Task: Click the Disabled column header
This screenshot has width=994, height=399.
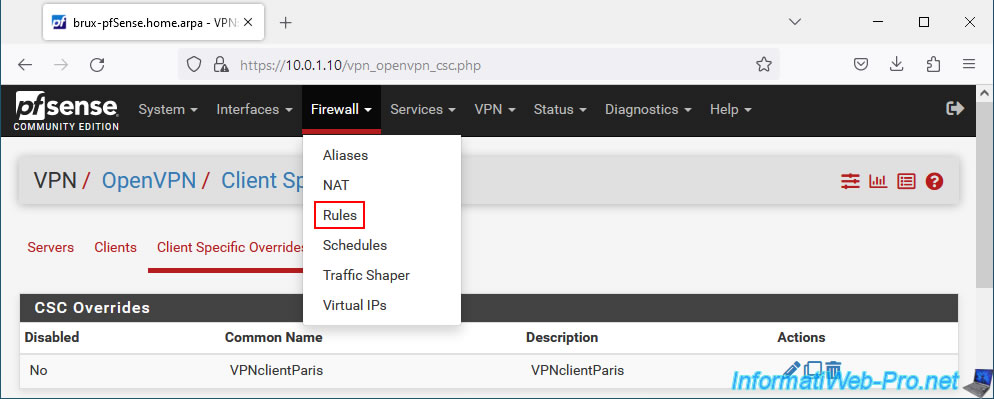Action: pos(52,337)
